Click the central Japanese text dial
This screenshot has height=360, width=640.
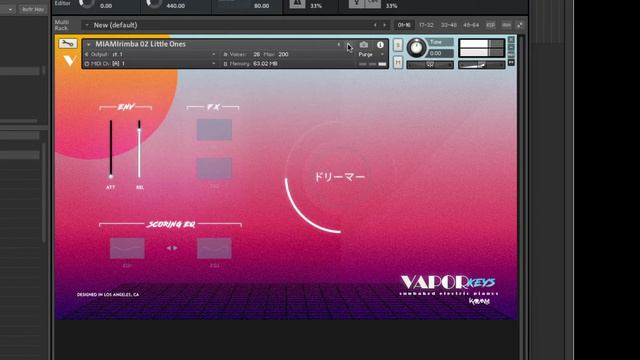click(339, 177)
